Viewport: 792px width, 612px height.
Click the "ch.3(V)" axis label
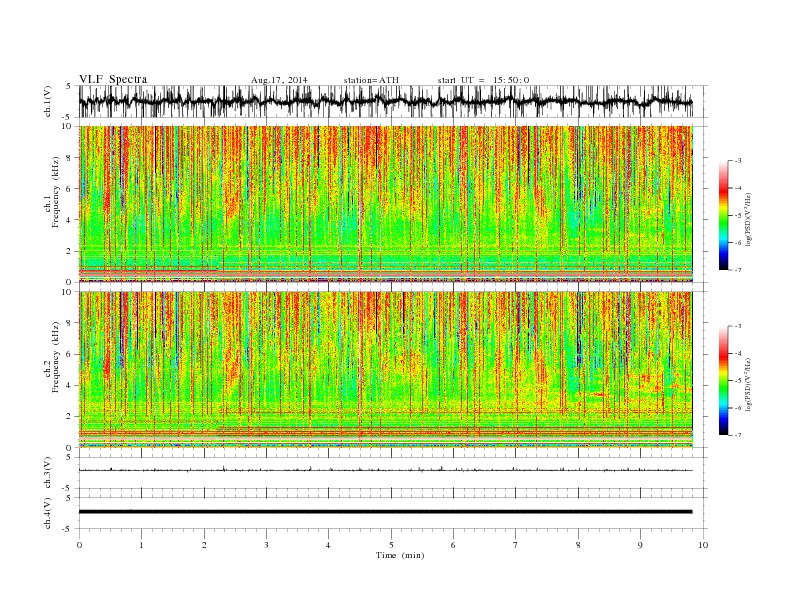(47, 473)
